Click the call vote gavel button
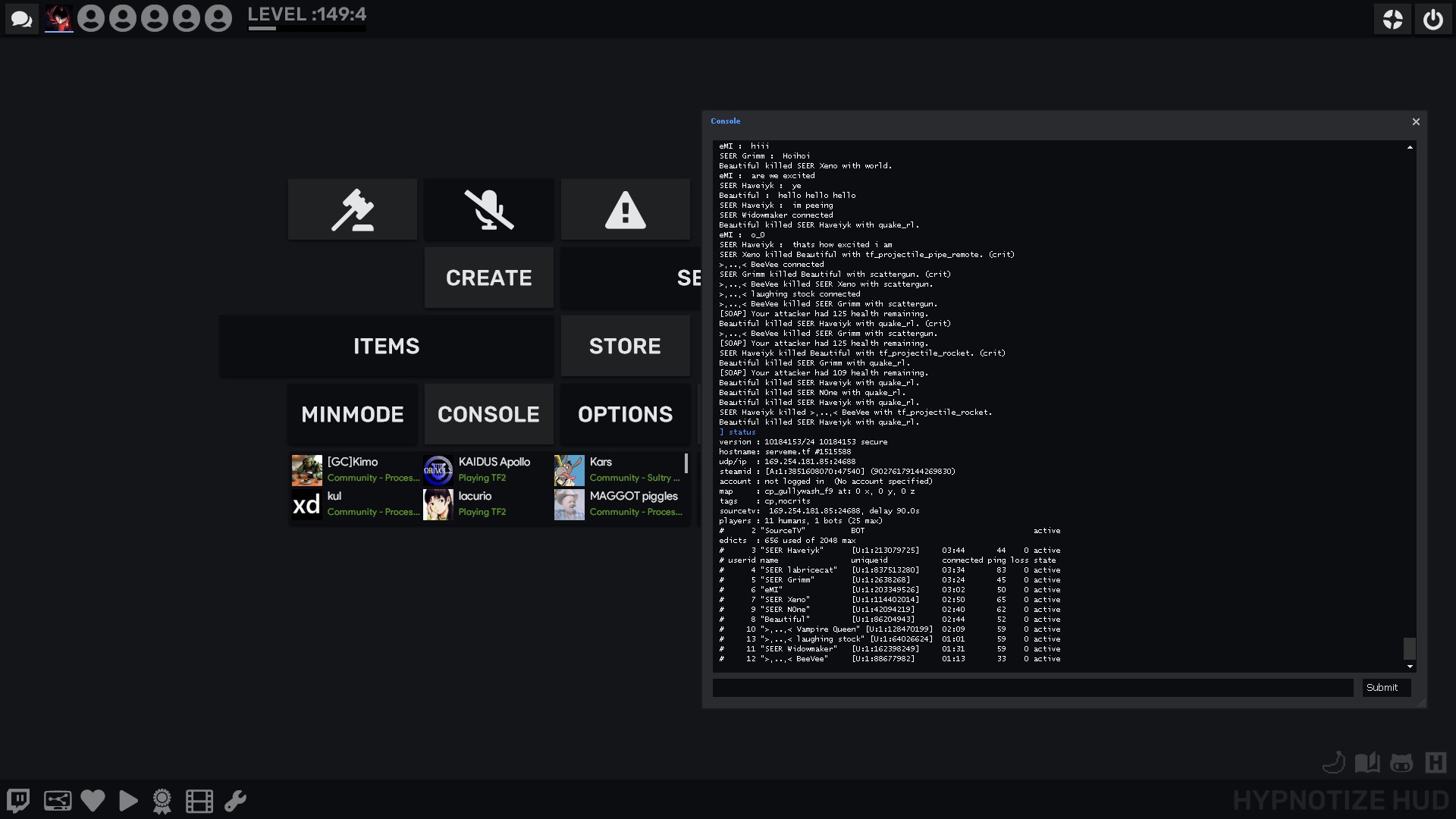This screenshot has height=819, width=1456. click(353, 210)
